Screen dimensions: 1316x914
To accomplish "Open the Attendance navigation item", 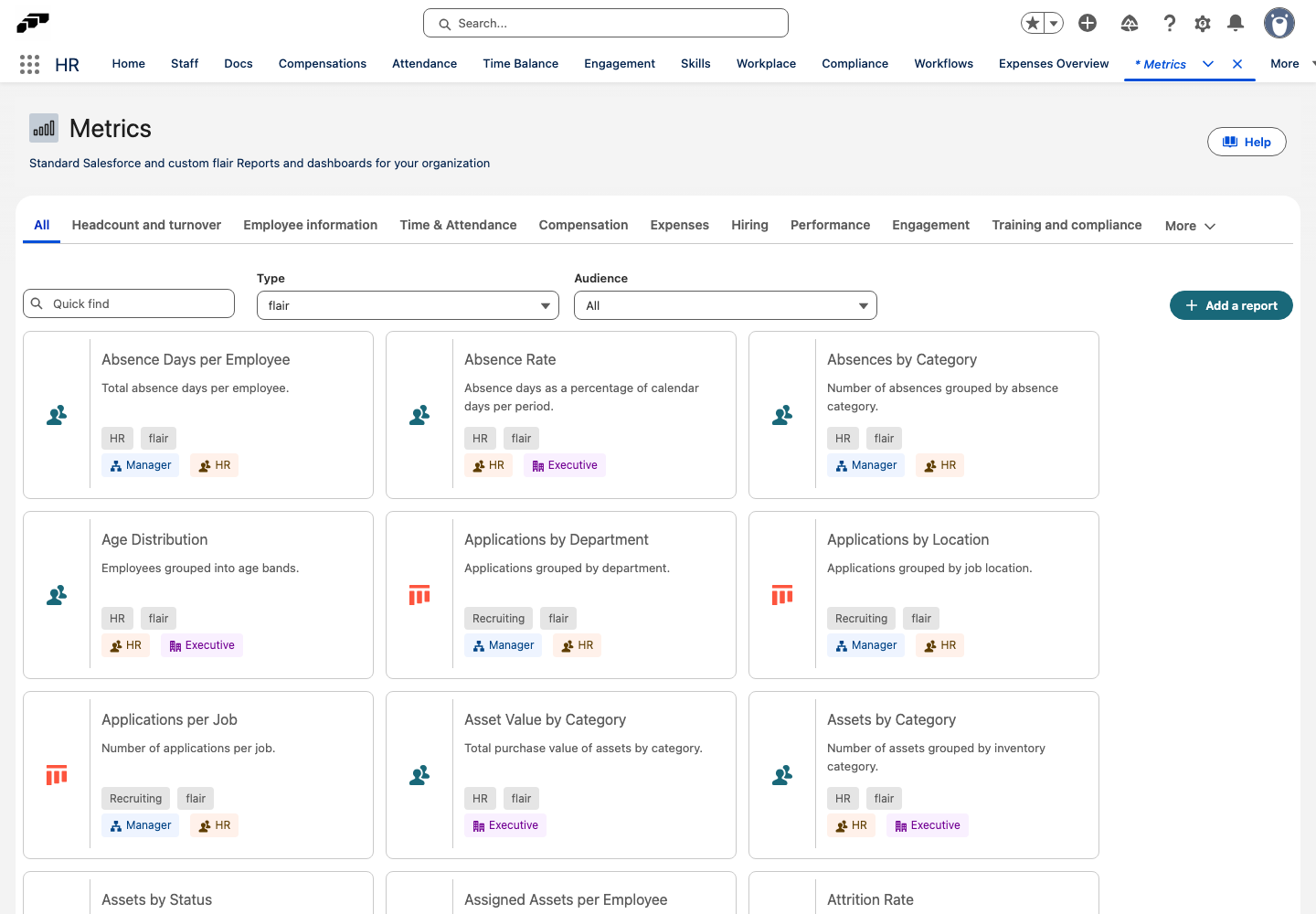I will click(425, 64).
